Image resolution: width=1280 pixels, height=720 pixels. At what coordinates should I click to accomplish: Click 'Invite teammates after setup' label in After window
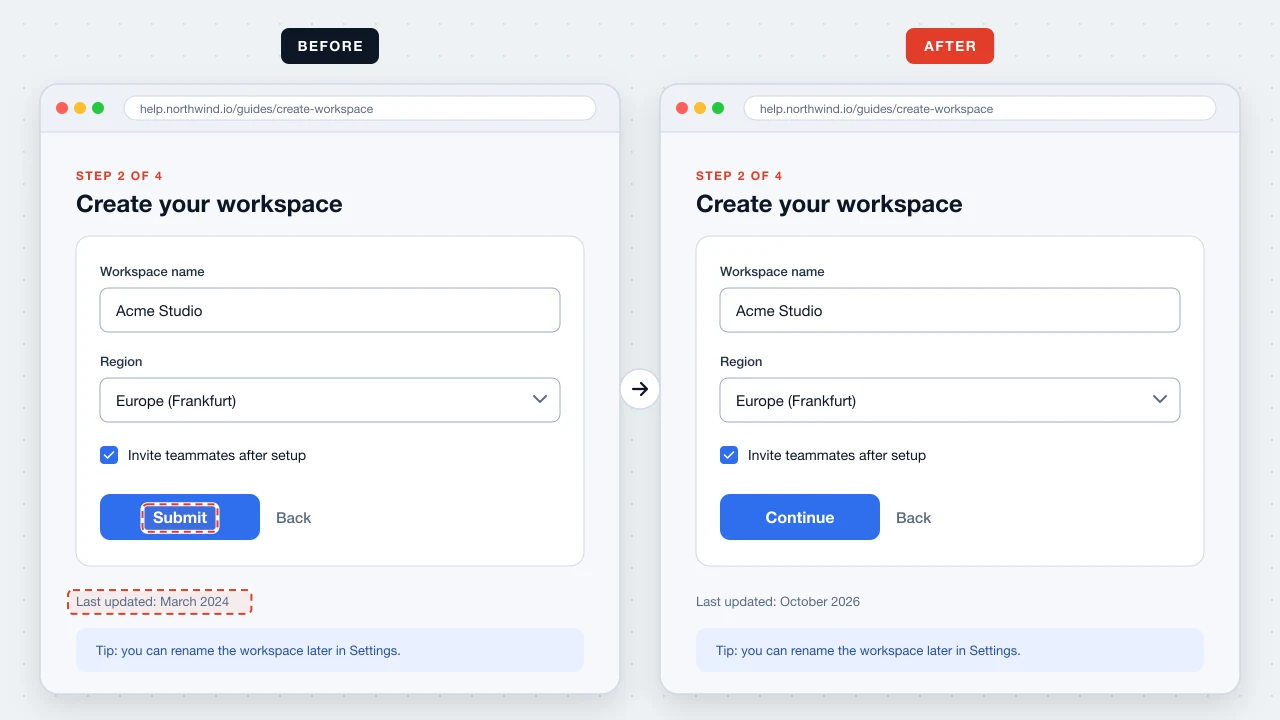point(837,455)
